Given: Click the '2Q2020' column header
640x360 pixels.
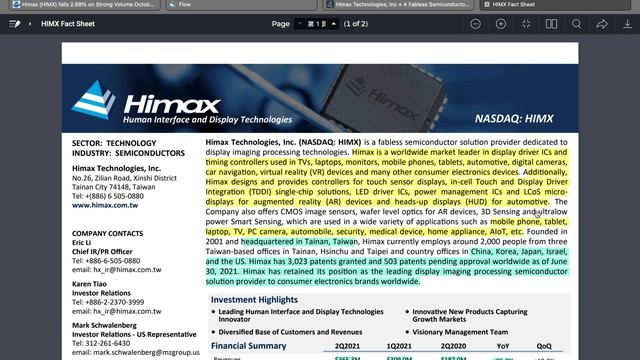Looking at the screenshot, I should point(453,346).
